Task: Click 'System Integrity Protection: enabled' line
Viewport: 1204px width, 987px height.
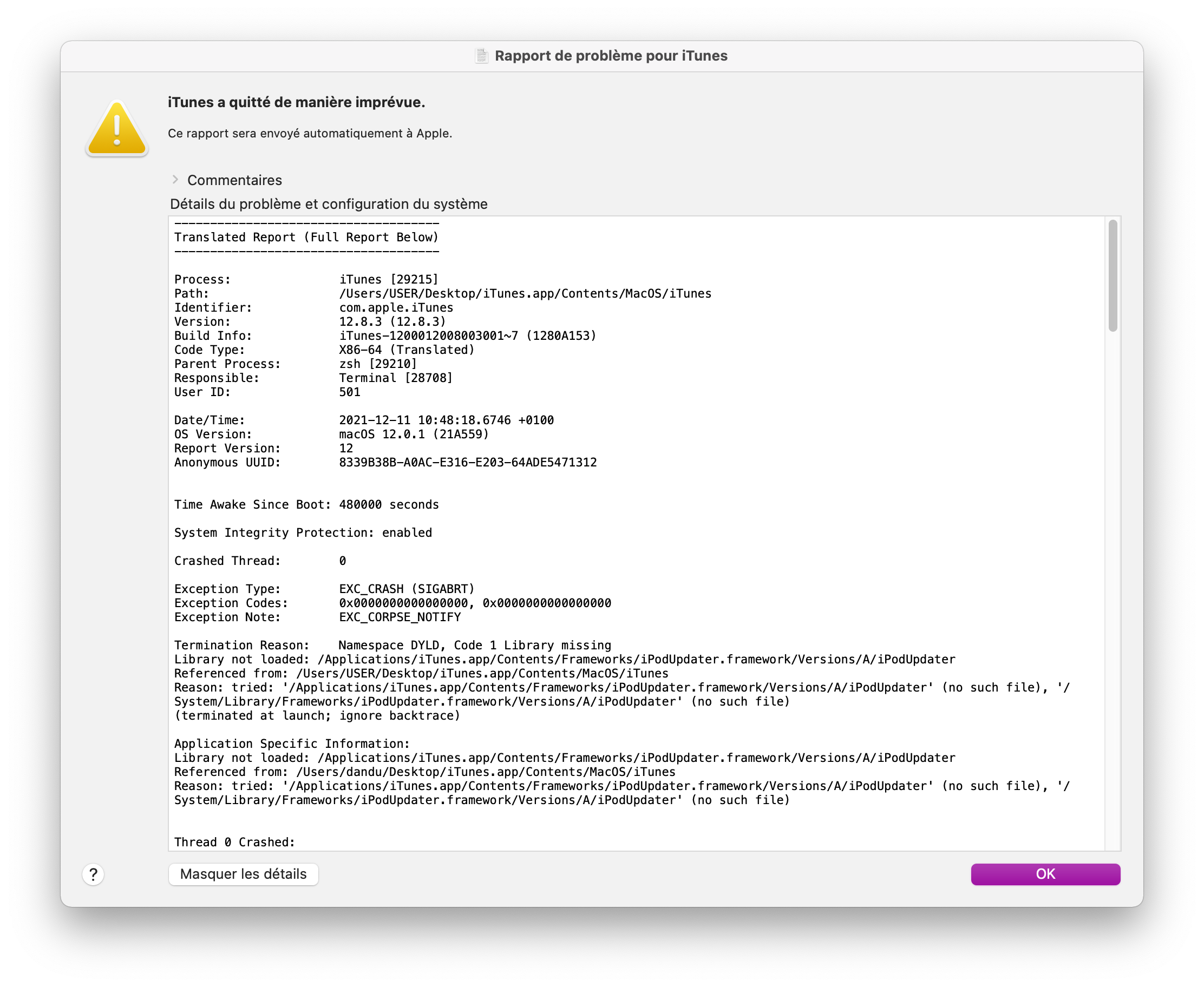Action: click(303, 532)
